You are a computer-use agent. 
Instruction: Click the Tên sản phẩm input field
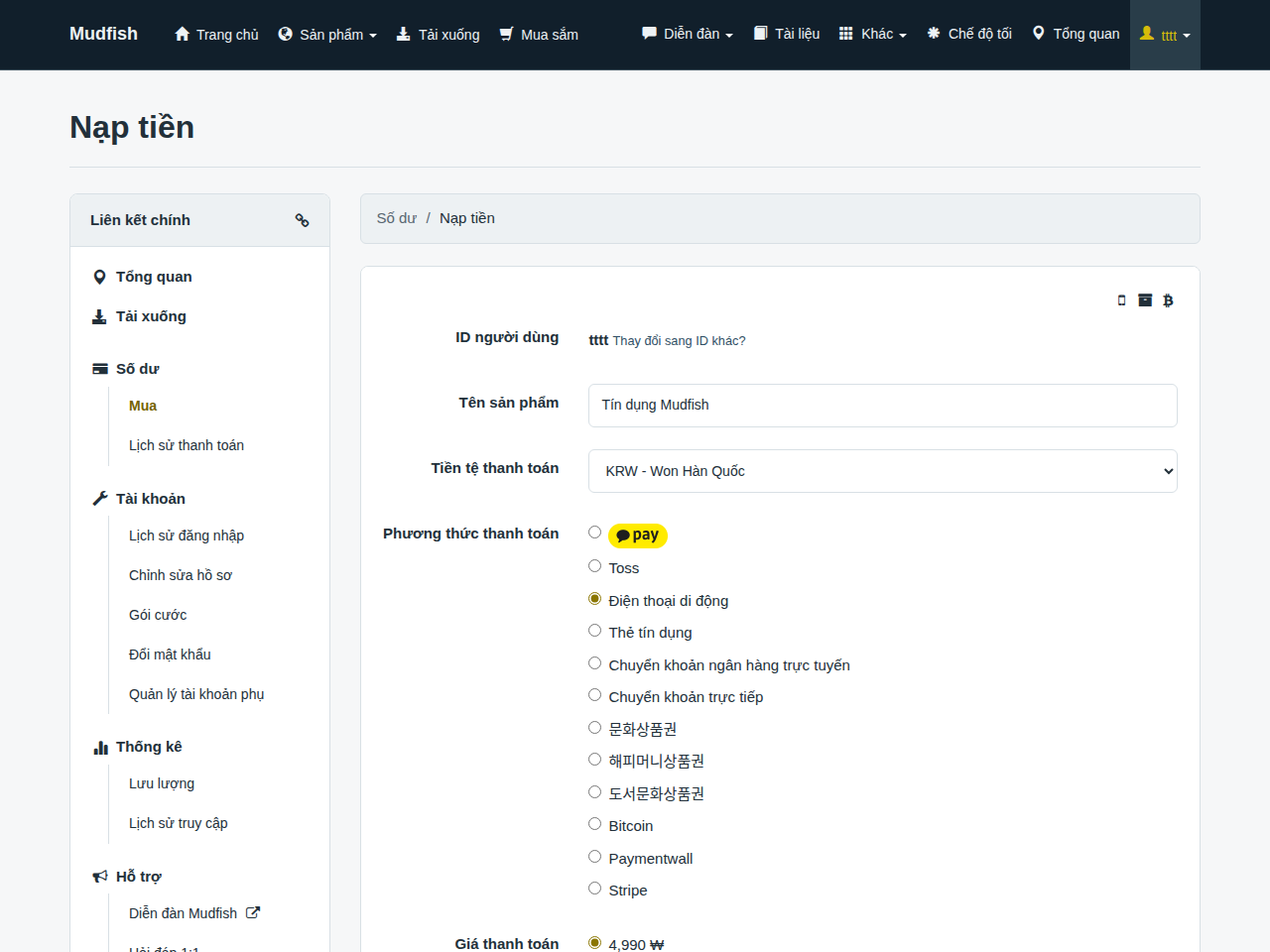pyautogui.click(x=883, y=406)
